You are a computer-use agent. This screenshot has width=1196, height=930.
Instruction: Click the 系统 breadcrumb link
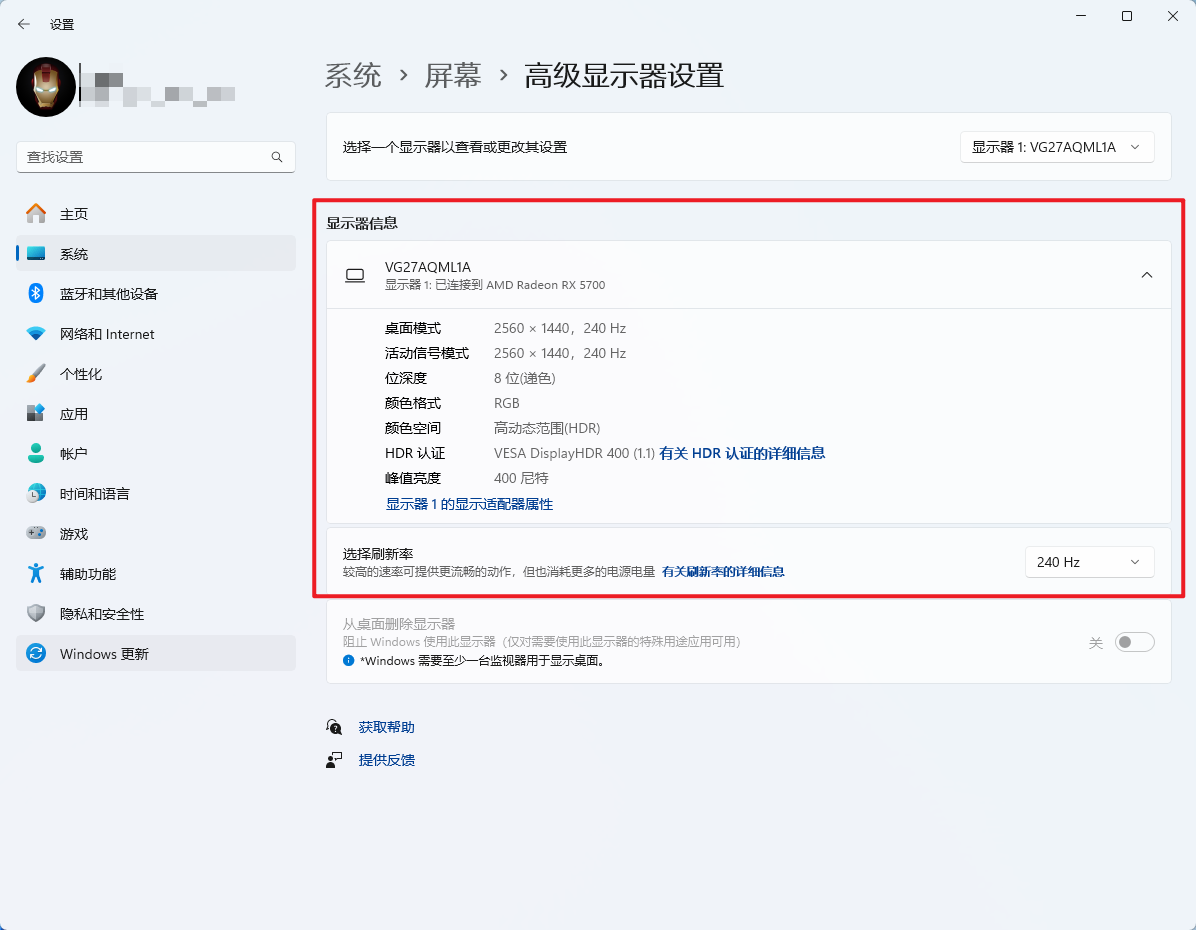coord(353,76)
